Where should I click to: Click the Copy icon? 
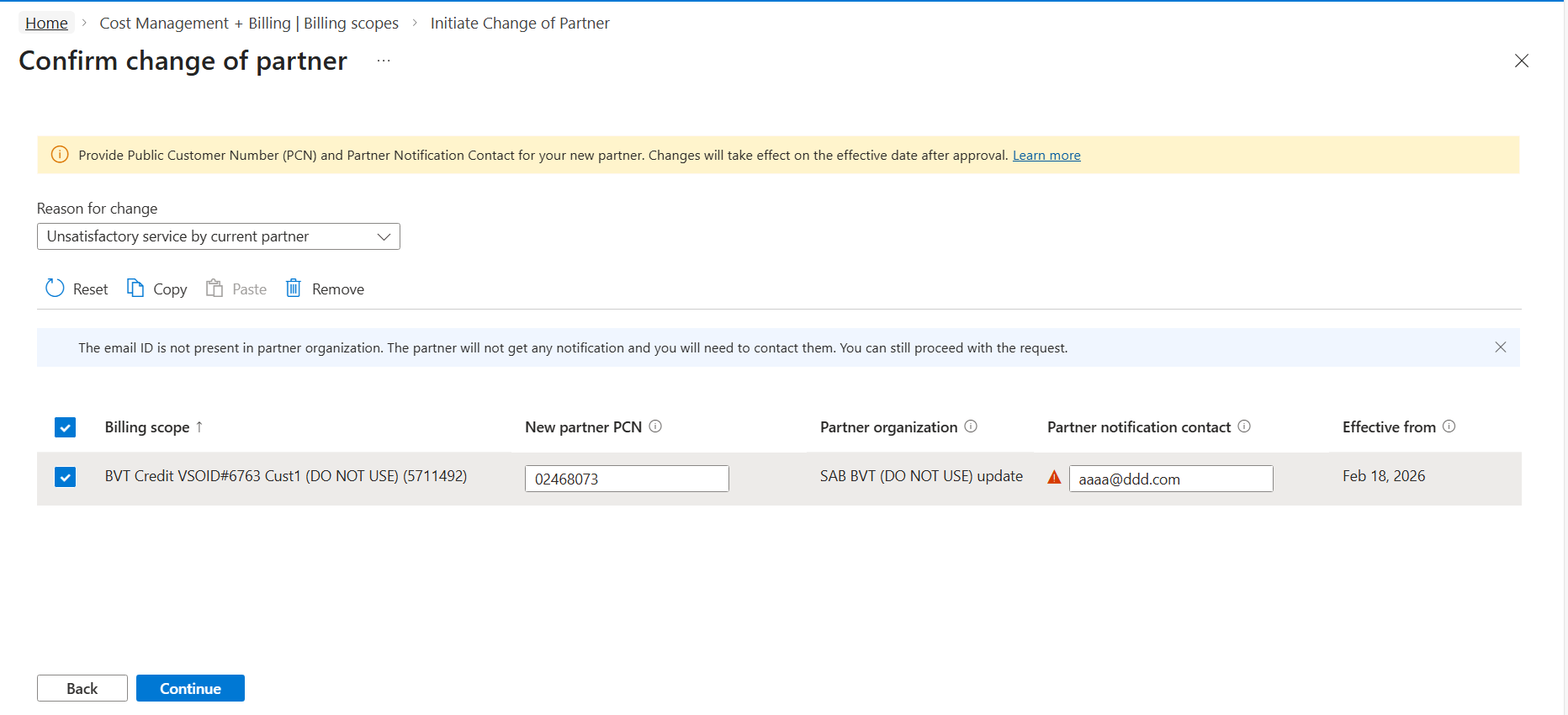point(135,289)
